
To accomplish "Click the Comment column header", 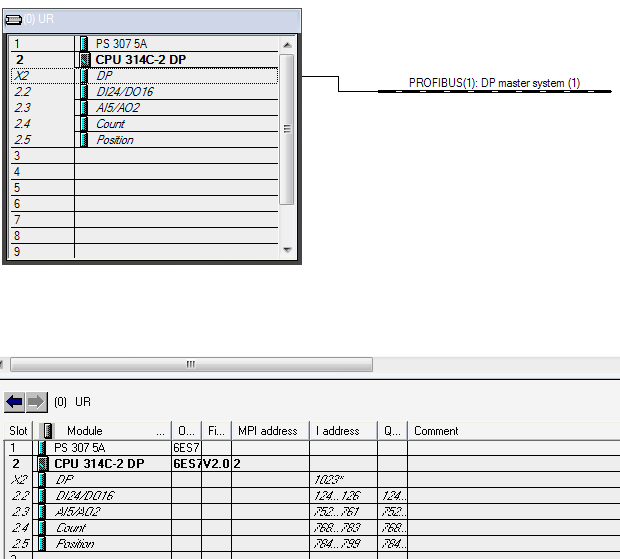I will [514, 431].
